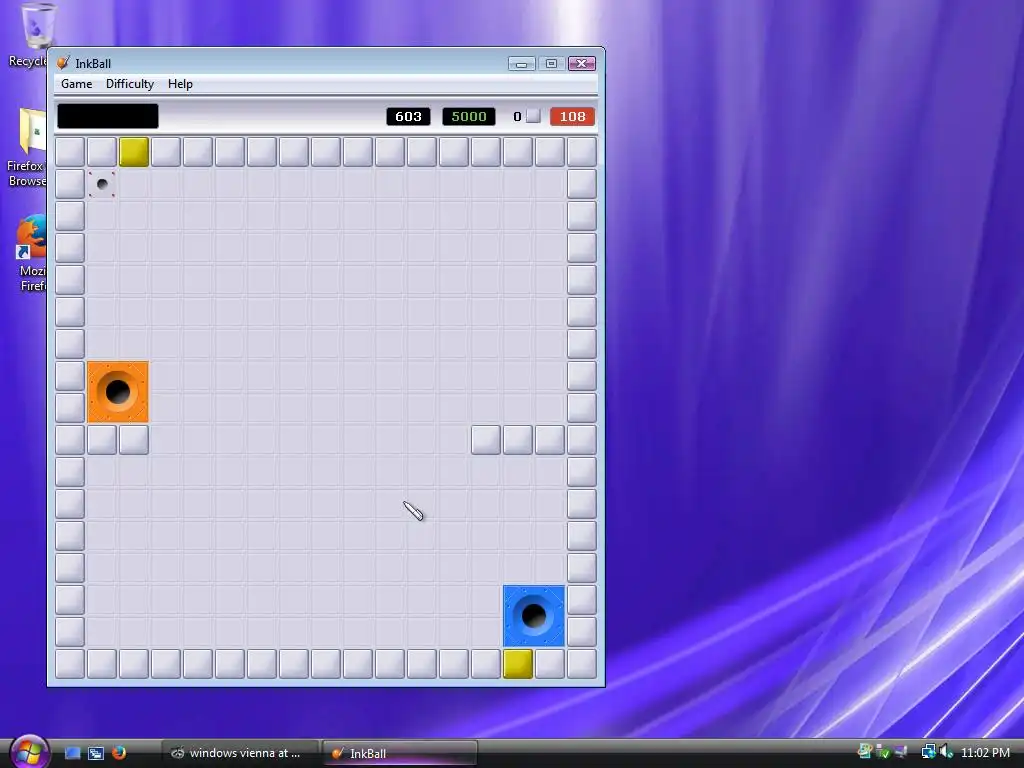The width and height of the screenshot is (1024, 768).
Task: Click the score counter showing 603
Action: [x=408, y=116]
